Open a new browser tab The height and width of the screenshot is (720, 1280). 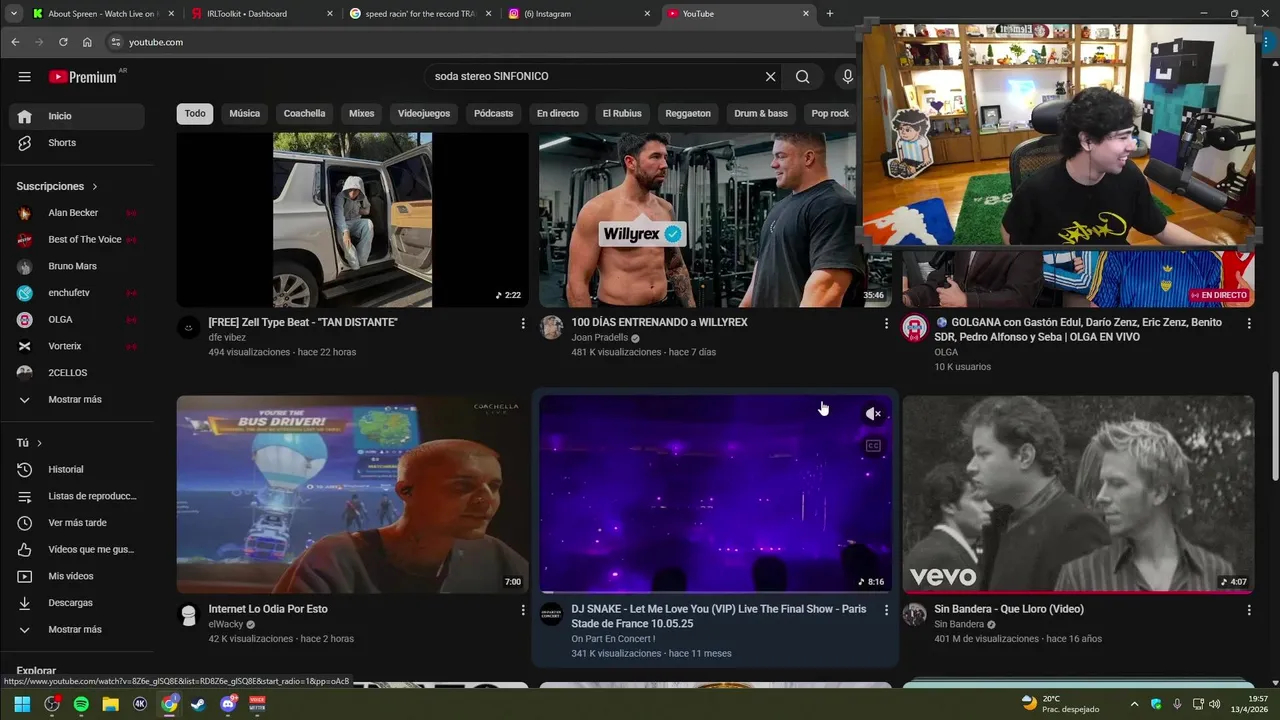[x=829, y=14]
